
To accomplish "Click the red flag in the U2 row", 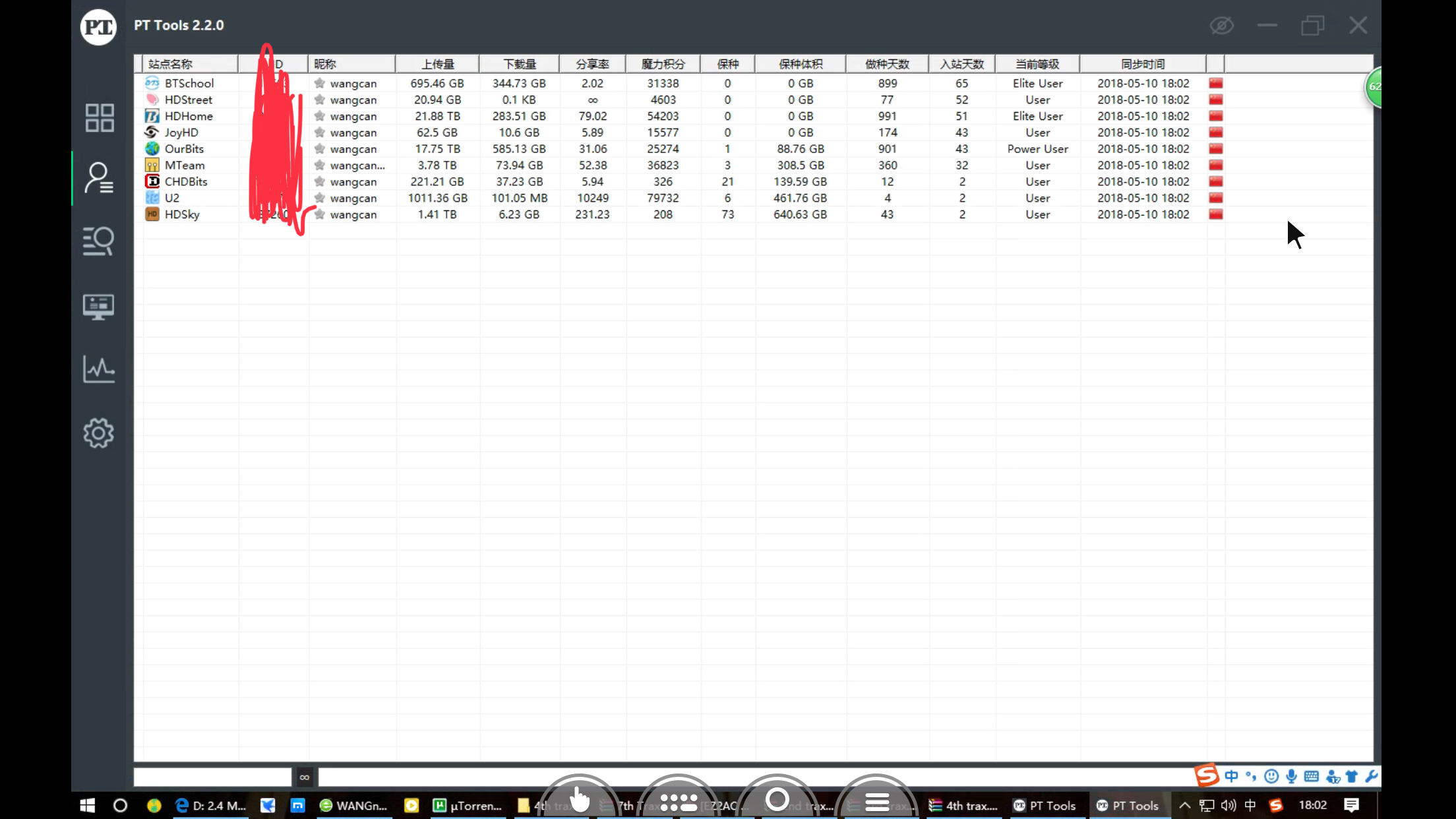I will [x=1215, y=198].
